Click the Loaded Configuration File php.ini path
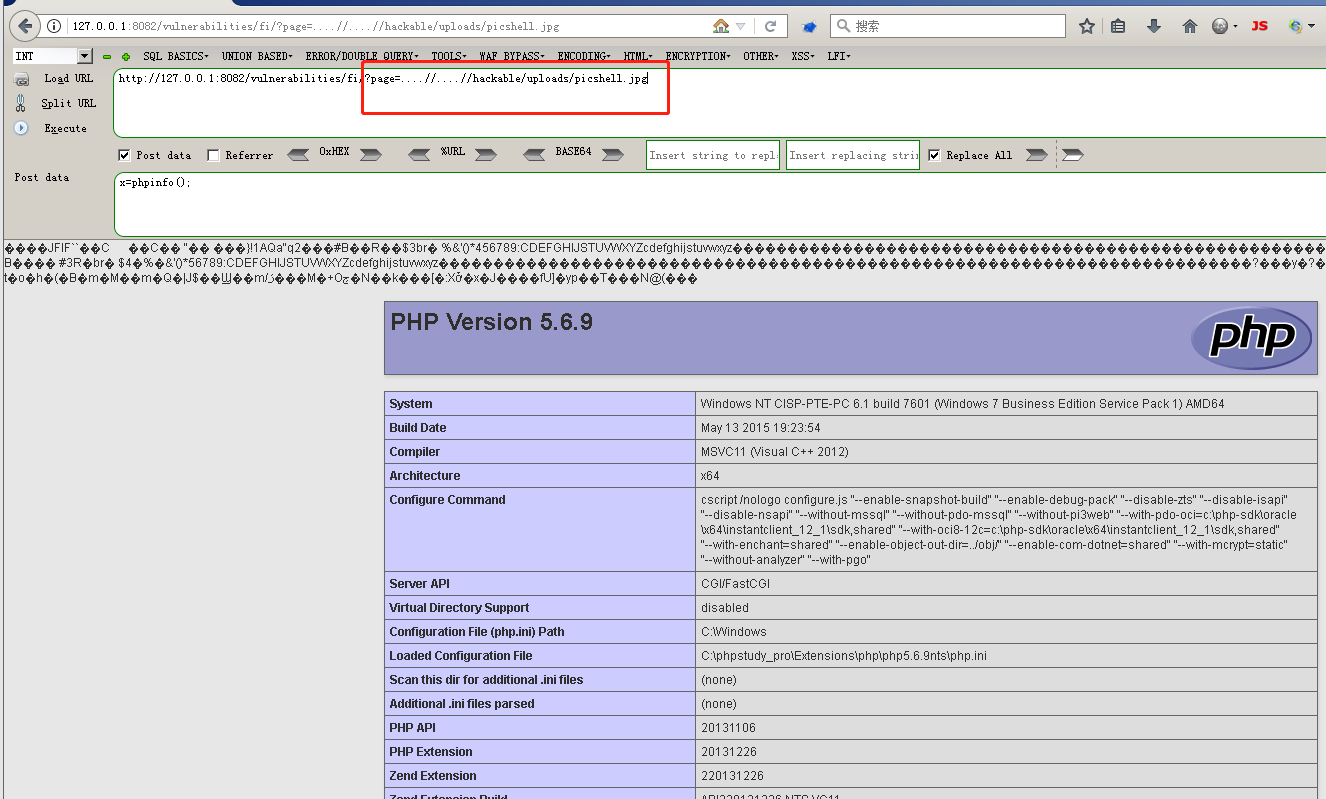Screen dimensions: 1326x799 [844, 656]
